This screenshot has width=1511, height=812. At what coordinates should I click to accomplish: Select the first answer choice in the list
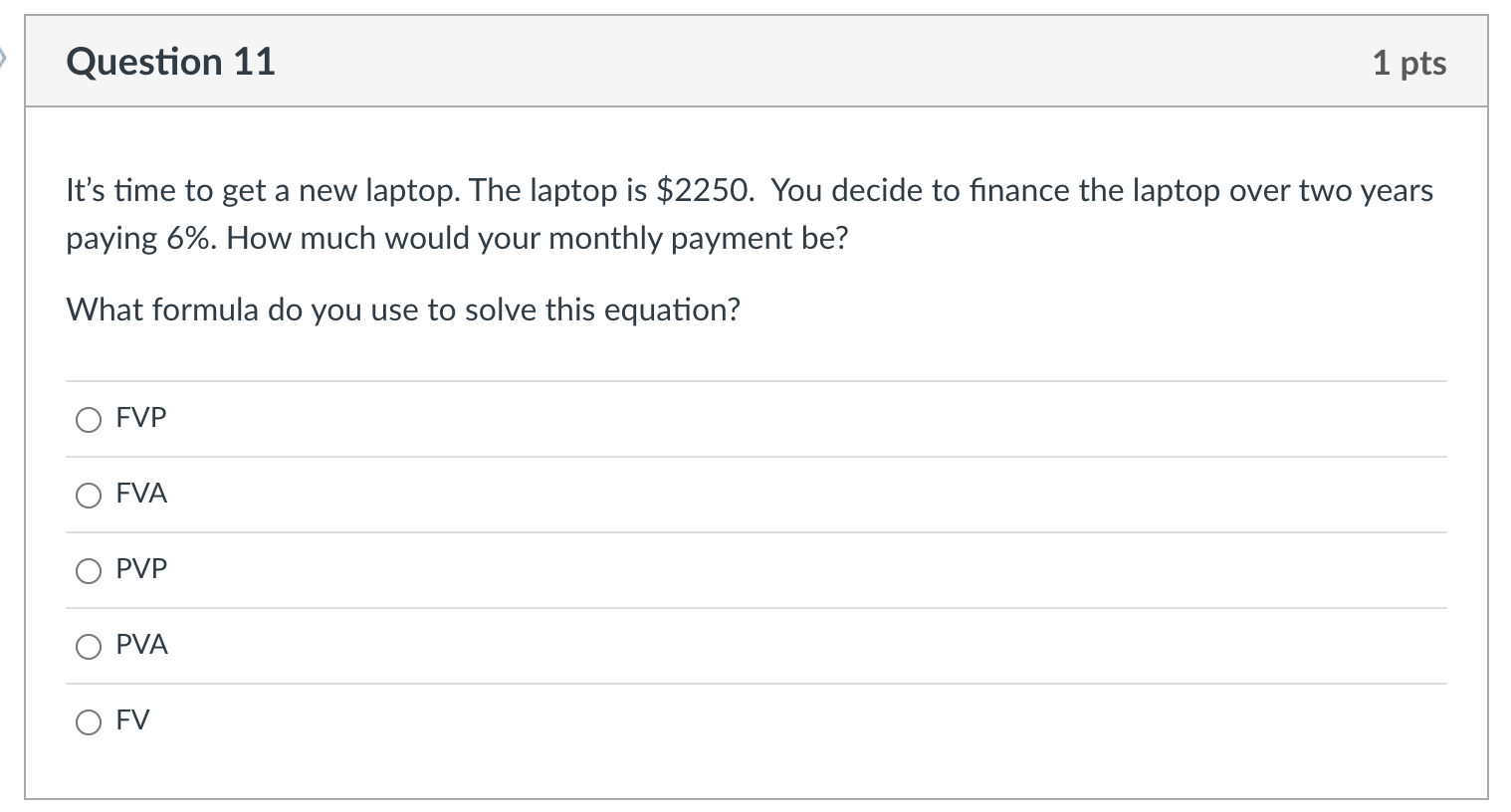pyautogui.click(x=89, y=420)
